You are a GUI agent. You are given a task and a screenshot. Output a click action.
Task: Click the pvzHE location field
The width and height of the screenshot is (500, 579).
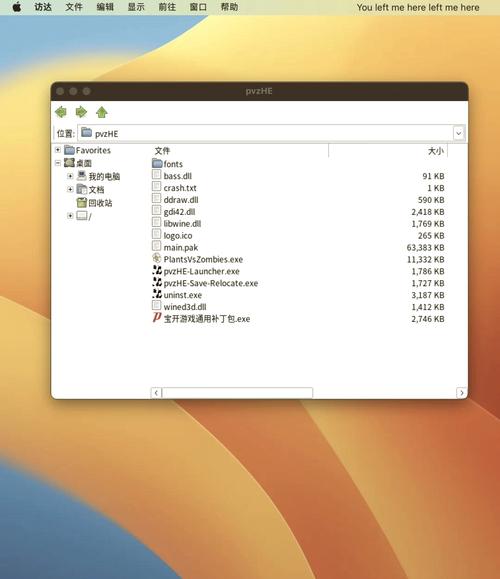(x=266, y=133)
